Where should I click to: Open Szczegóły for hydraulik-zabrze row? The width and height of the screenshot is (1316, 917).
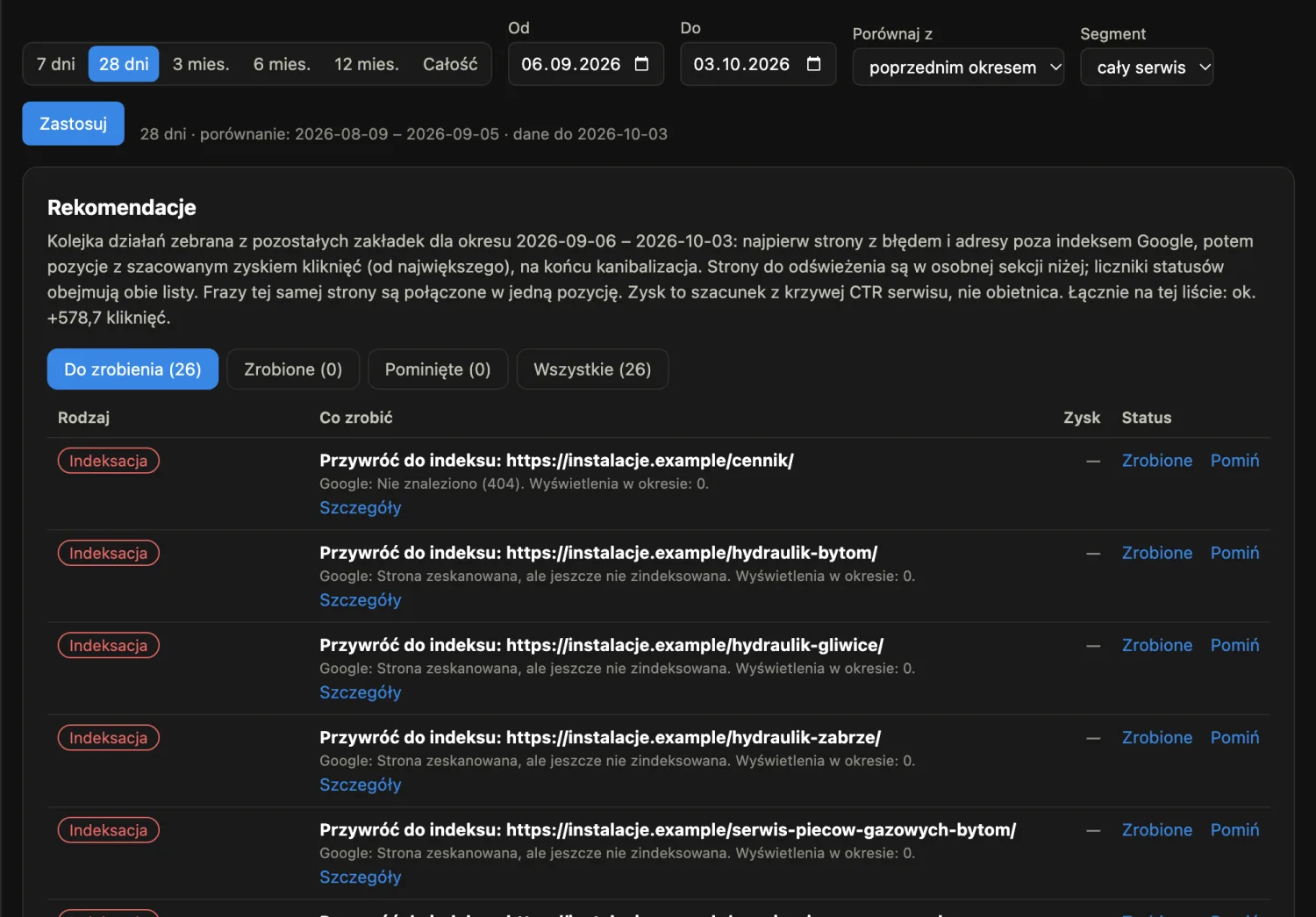click(x=361, y=784)
